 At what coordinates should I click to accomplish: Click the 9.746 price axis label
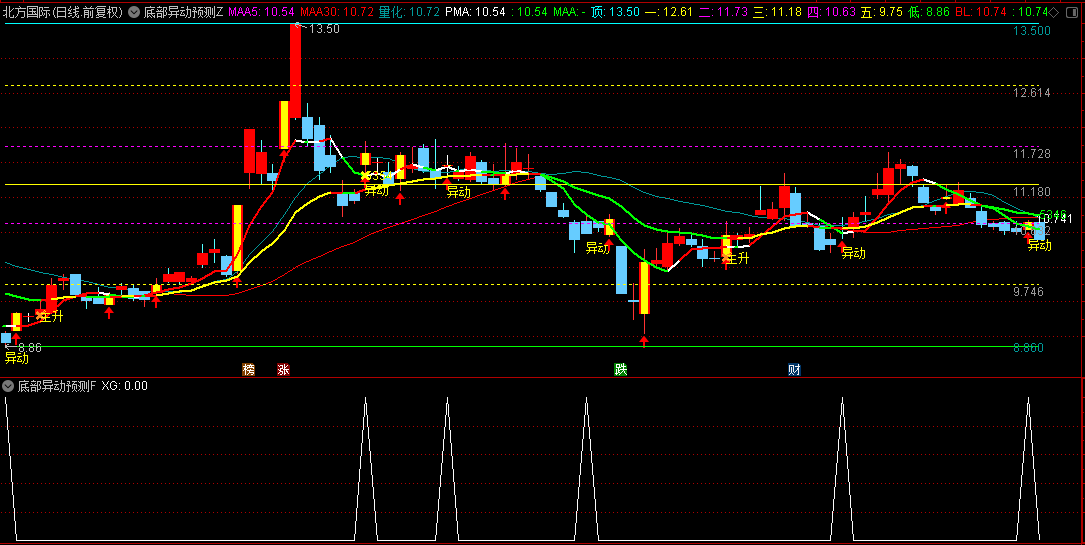click(1028, 292)
